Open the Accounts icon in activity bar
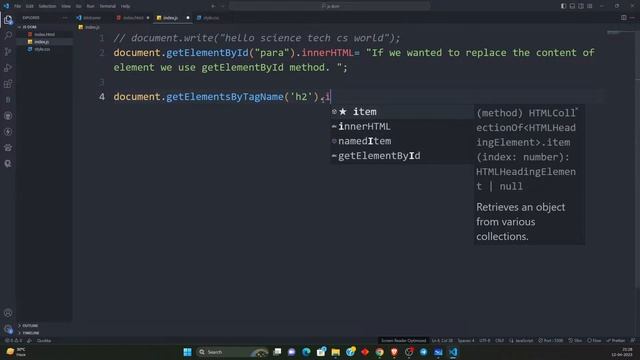 point(8,313)
